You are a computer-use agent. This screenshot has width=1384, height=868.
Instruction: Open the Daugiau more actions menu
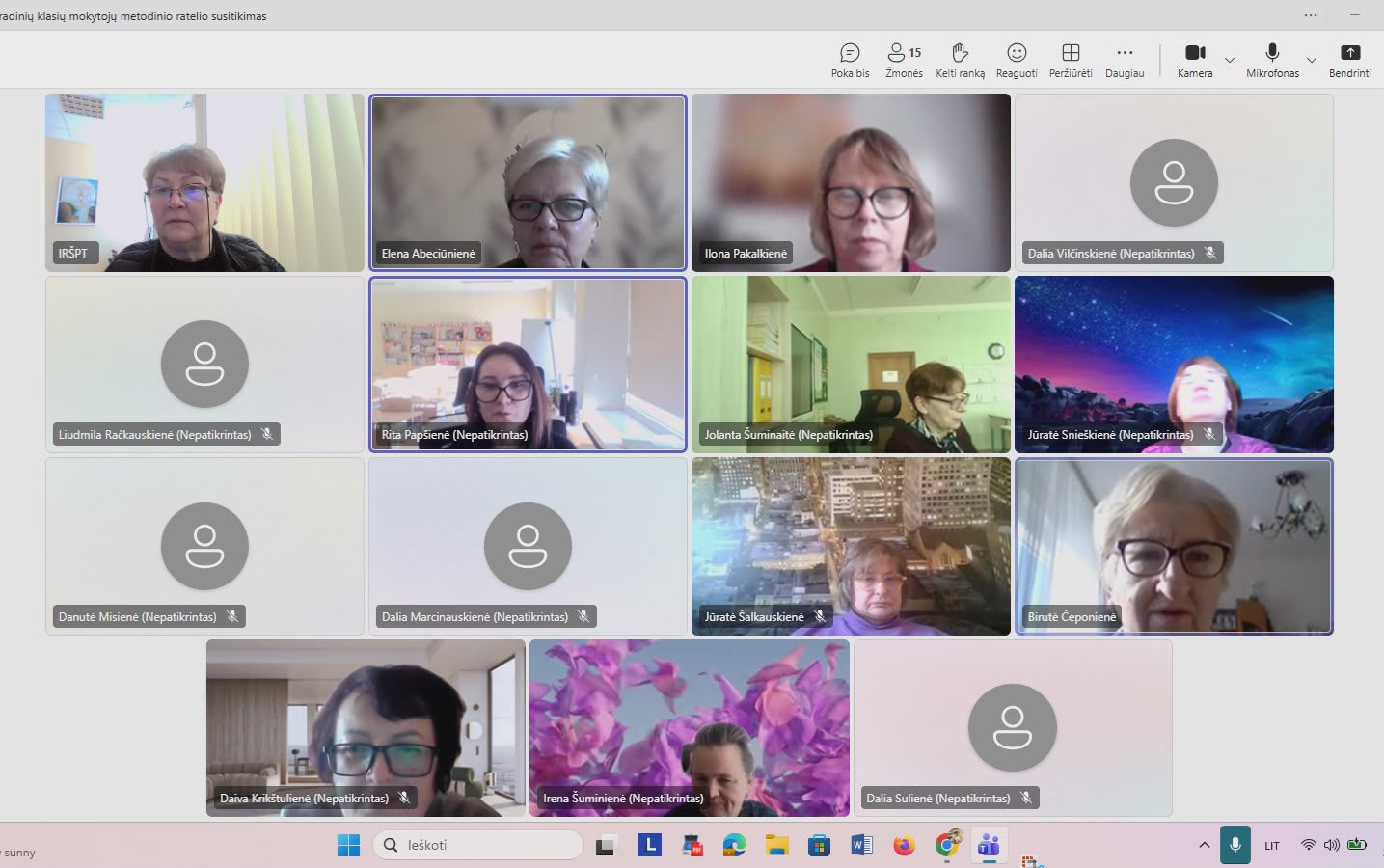click(1125, 60)
